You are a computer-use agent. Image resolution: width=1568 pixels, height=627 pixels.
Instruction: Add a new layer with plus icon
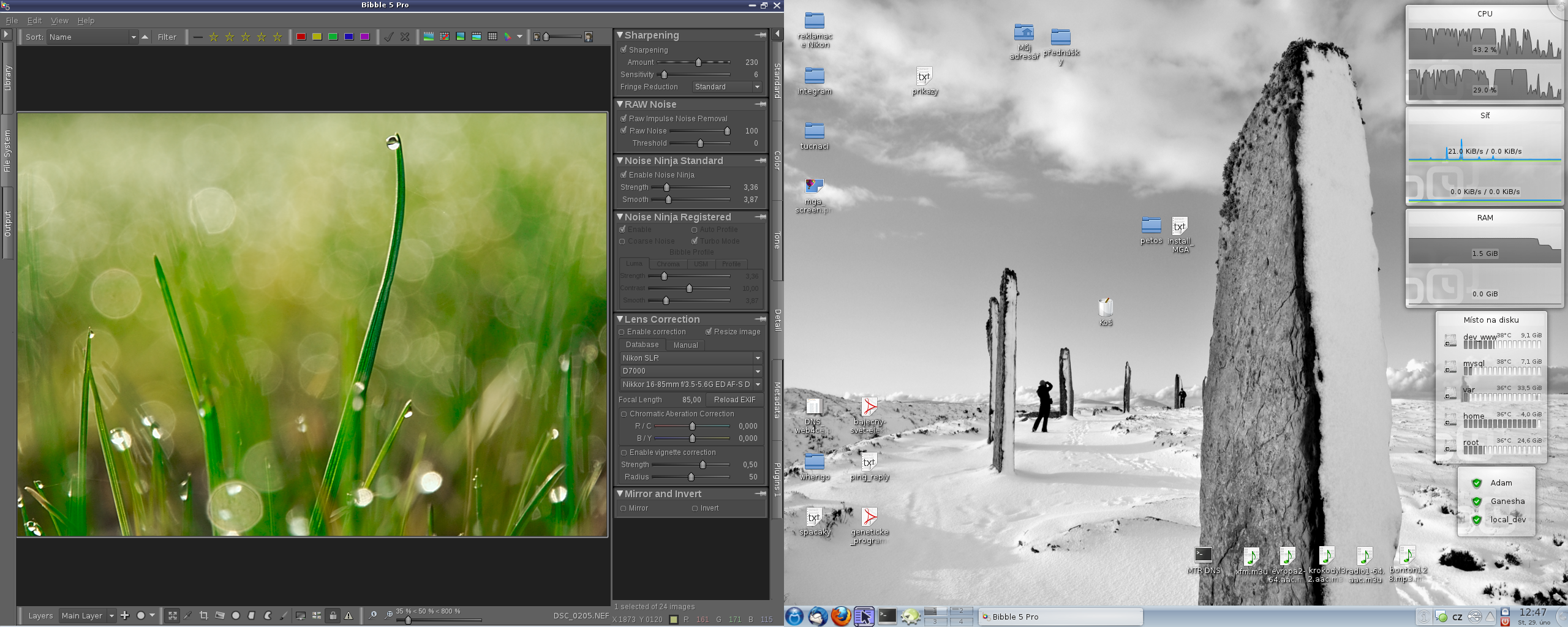(125, 615)
